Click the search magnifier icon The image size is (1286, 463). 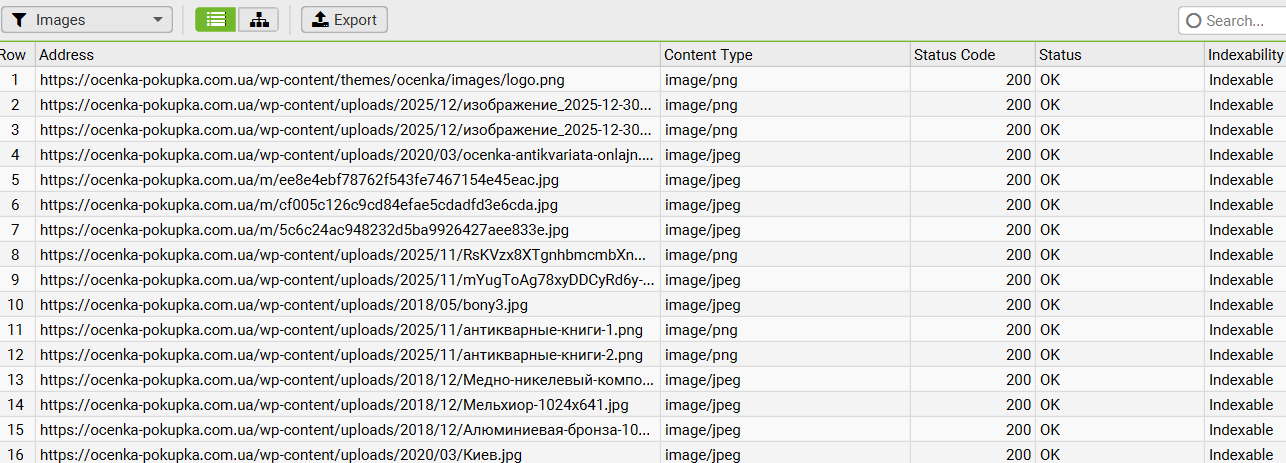[x=1193, y=20]
